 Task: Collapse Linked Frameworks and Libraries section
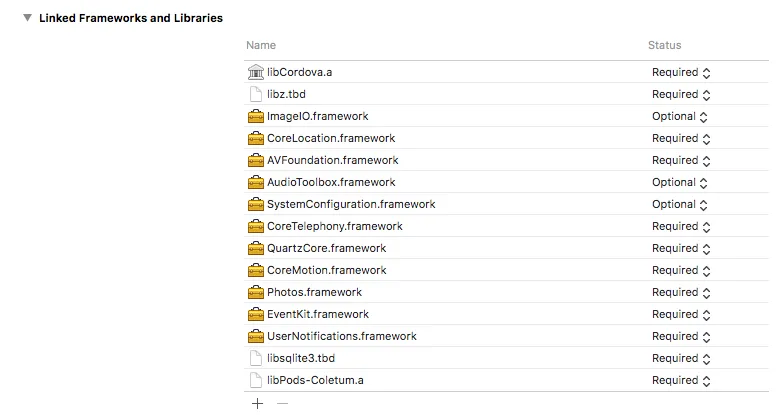click(27, 18)
